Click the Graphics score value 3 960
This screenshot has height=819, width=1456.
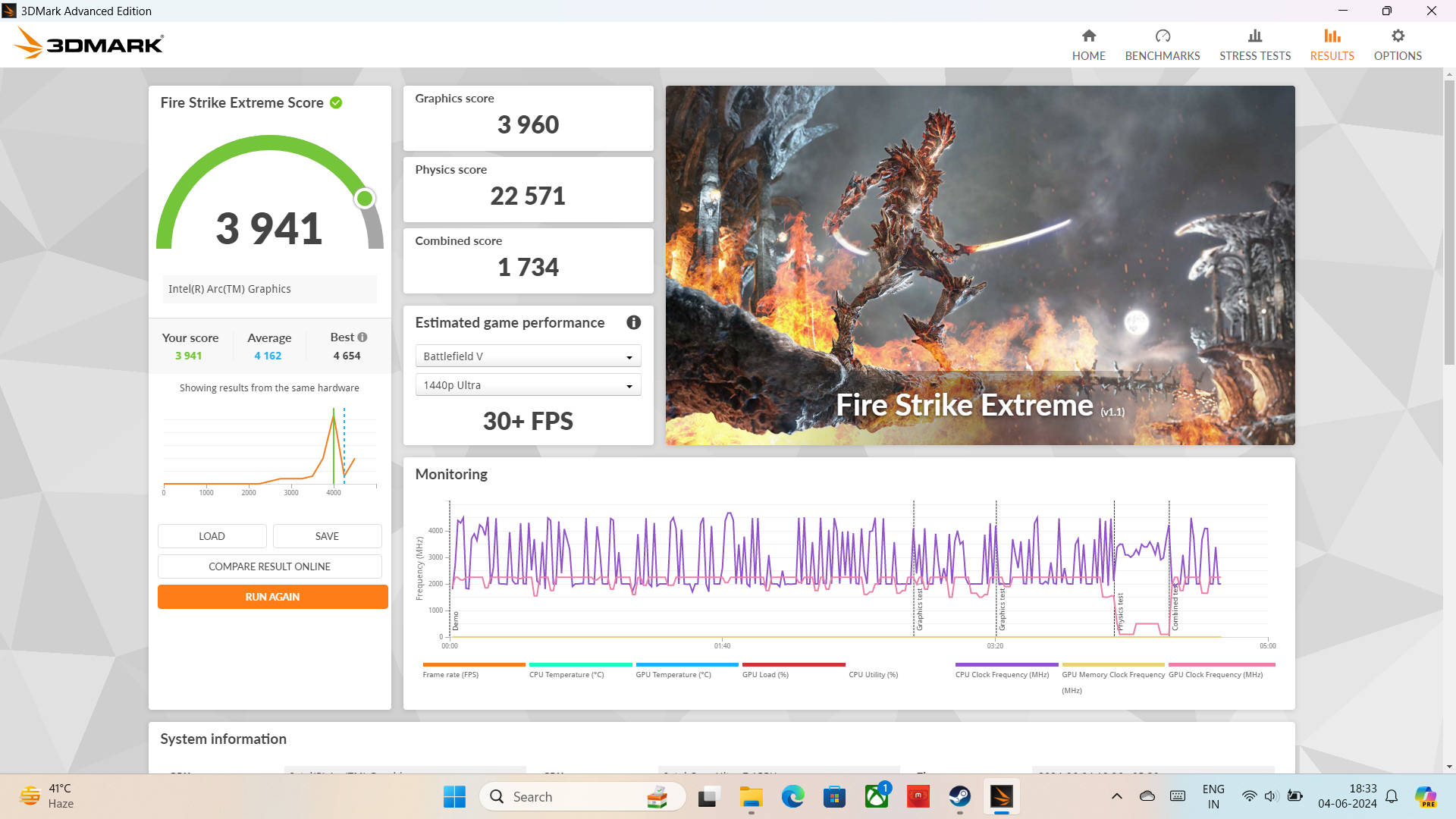(528, 124)
